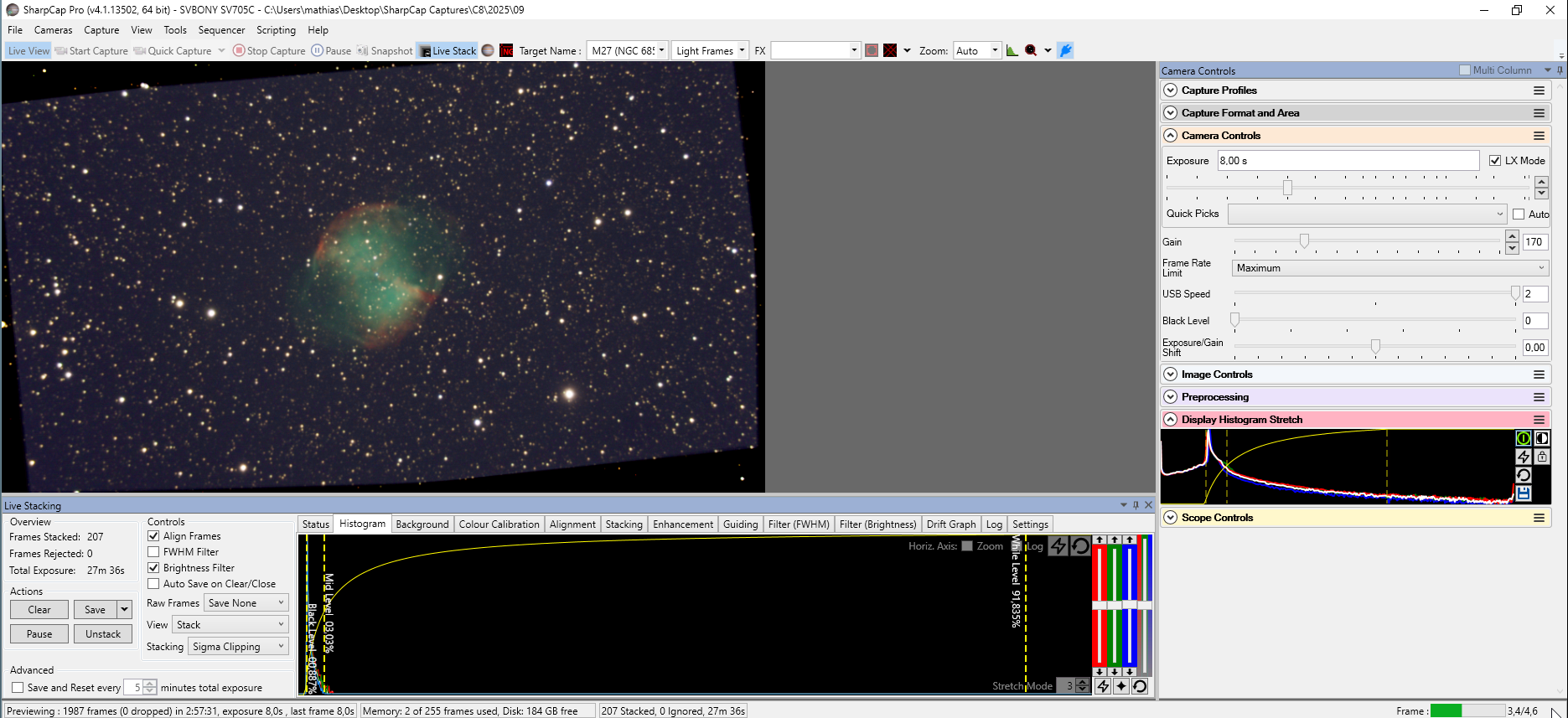Expand the Image Controls section
This screenshot has height=718, width=1568.
(1171, 374)
